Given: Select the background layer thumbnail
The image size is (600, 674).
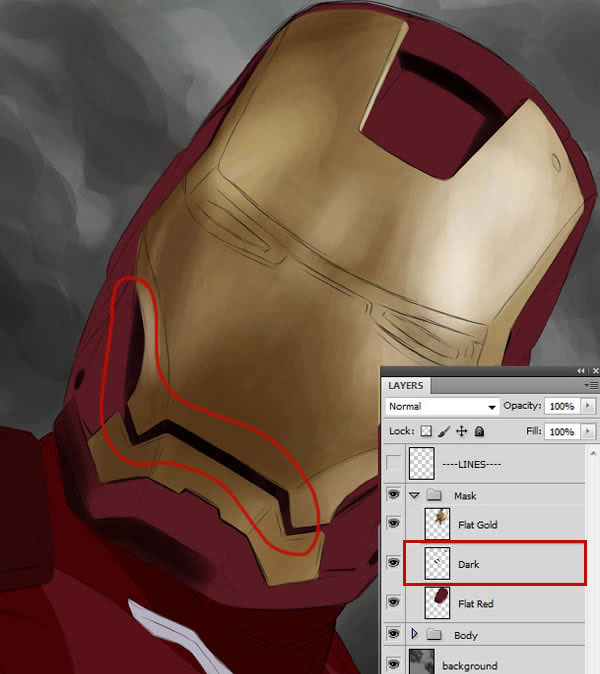Looking at the screenshot, I should 422,662.
